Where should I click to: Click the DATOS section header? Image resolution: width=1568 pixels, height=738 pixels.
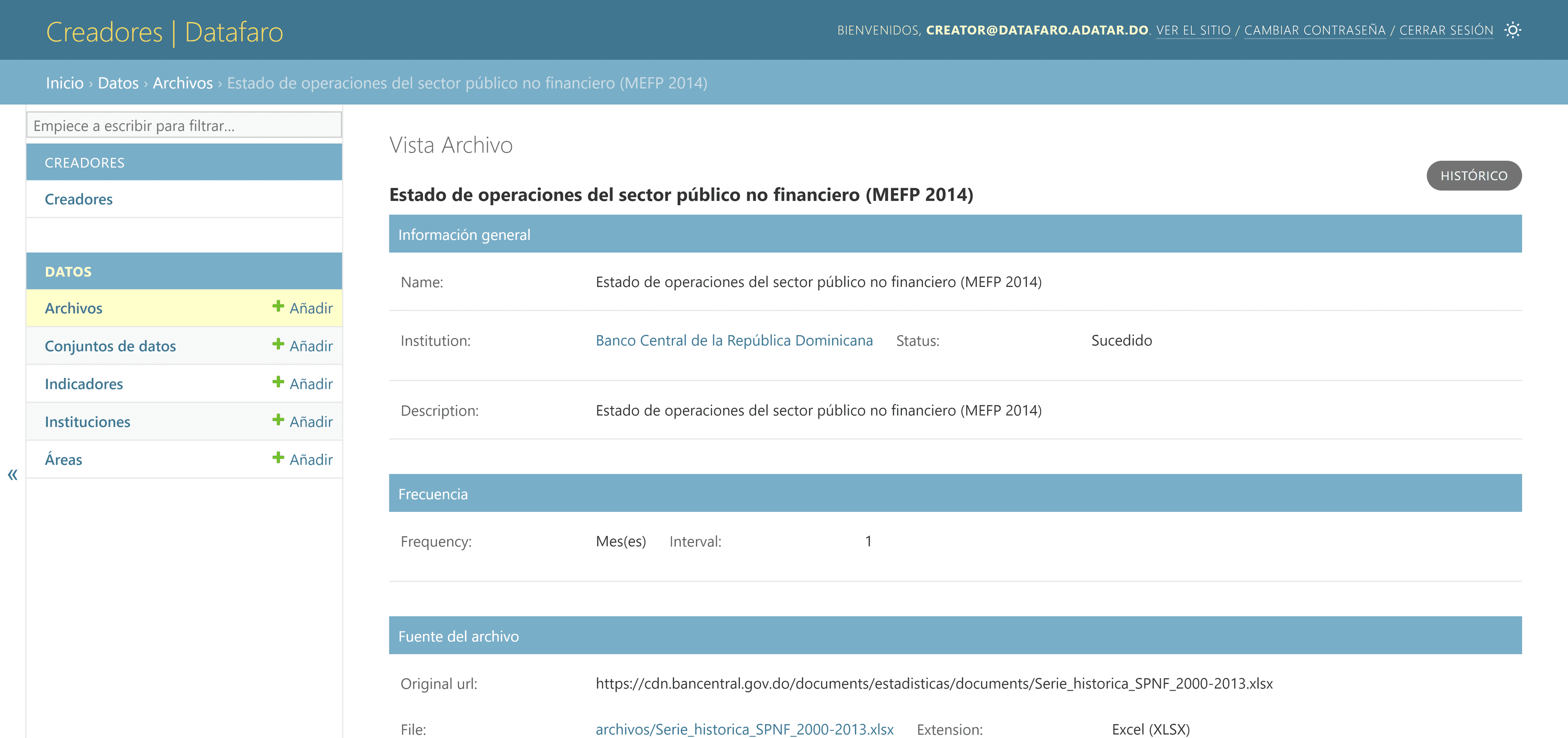(x=184, y=271)
